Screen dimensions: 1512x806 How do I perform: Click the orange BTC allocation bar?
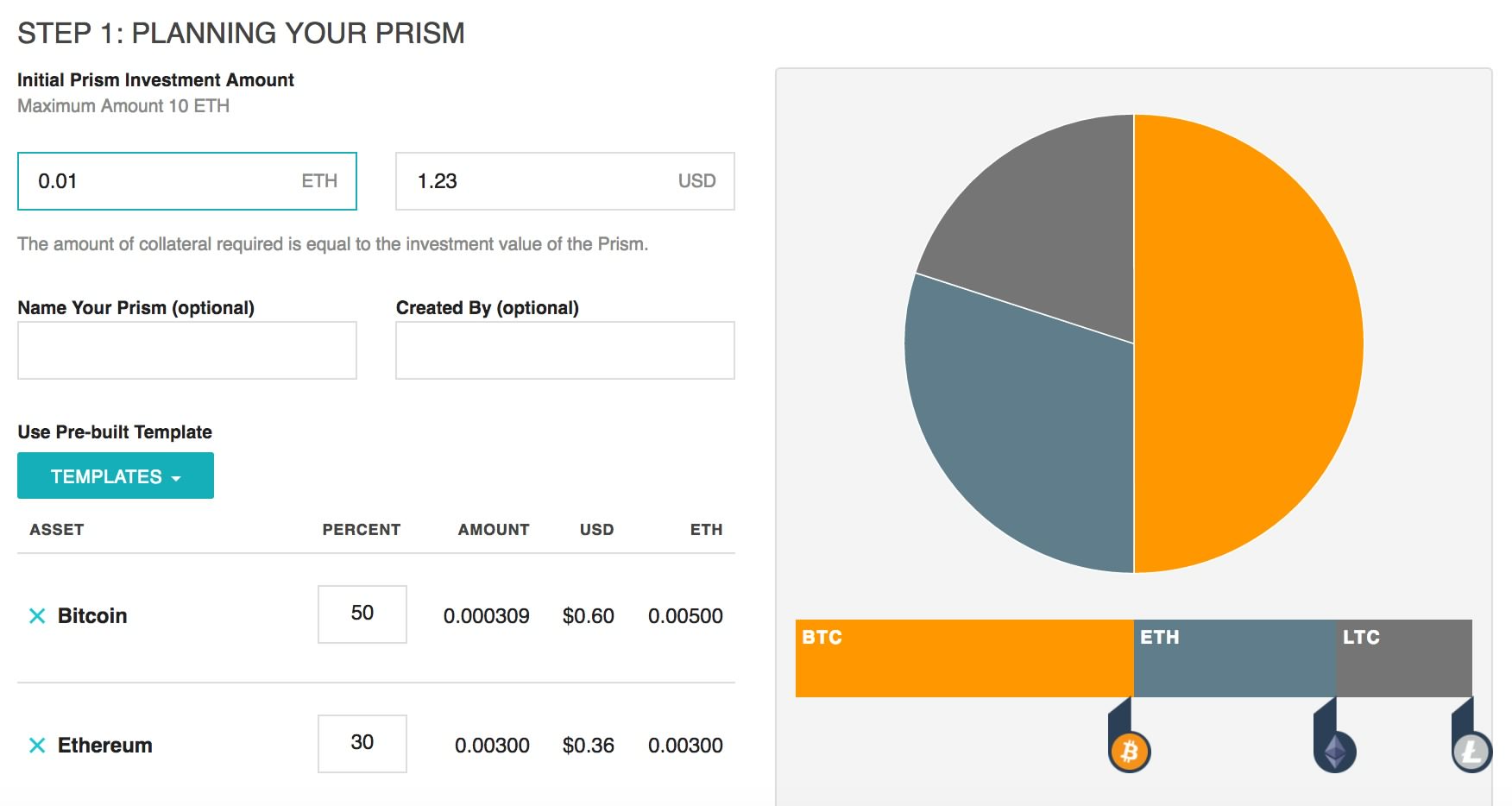(964, 658)
